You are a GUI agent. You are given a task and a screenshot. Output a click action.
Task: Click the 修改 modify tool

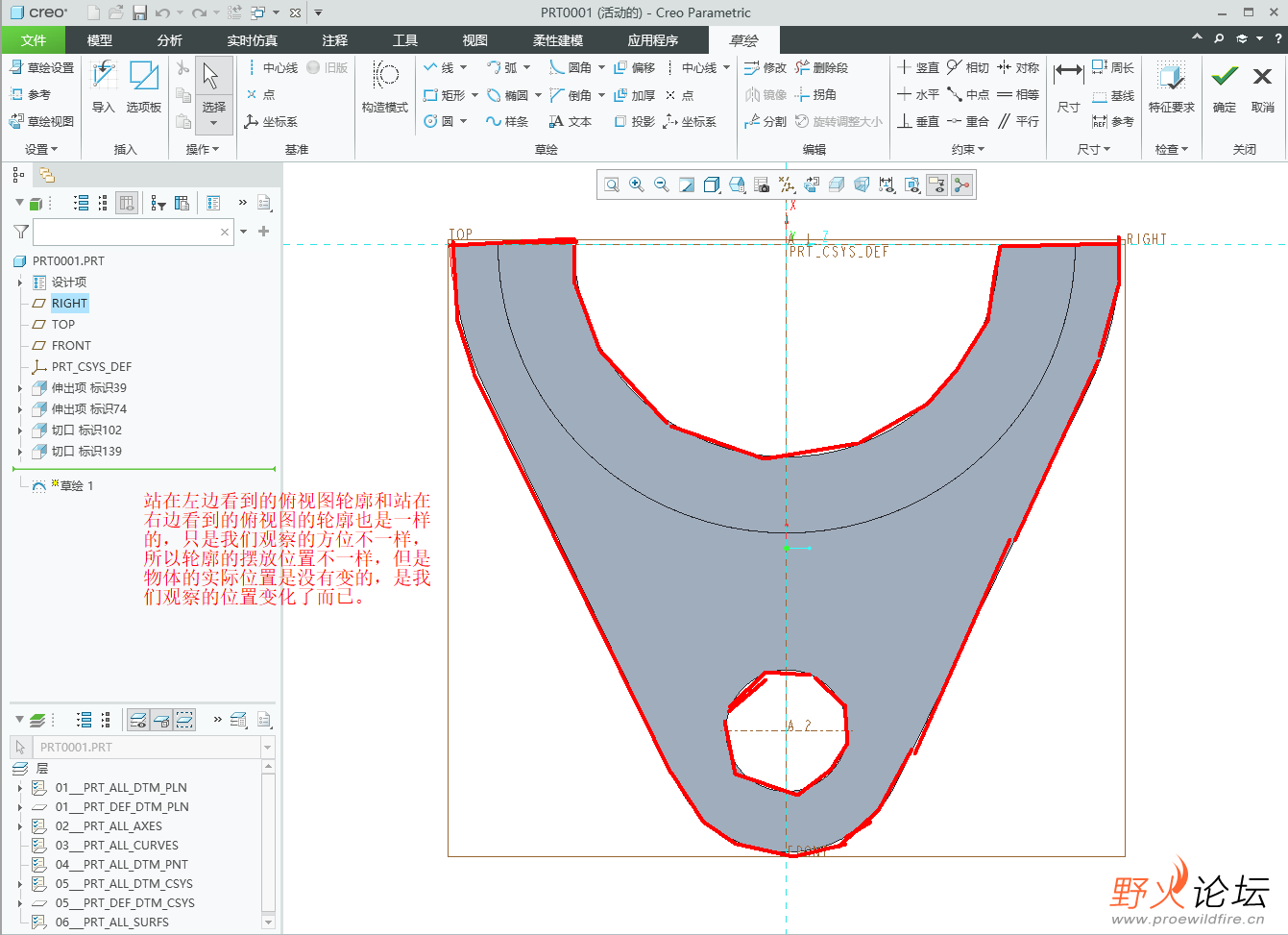(766, 68)
